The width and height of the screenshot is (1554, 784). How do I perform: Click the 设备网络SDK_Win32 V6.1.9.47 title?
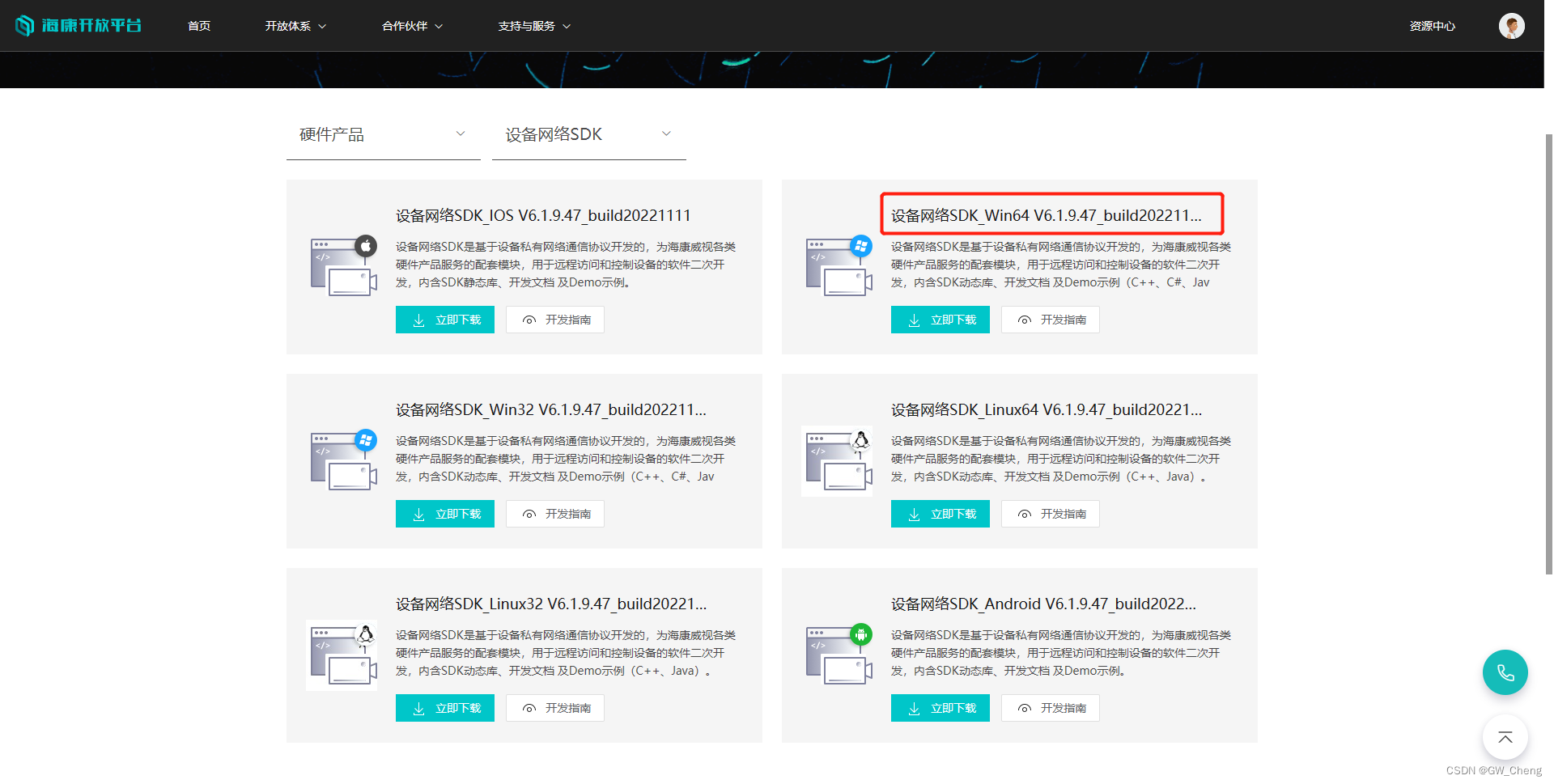click(551, 409)
